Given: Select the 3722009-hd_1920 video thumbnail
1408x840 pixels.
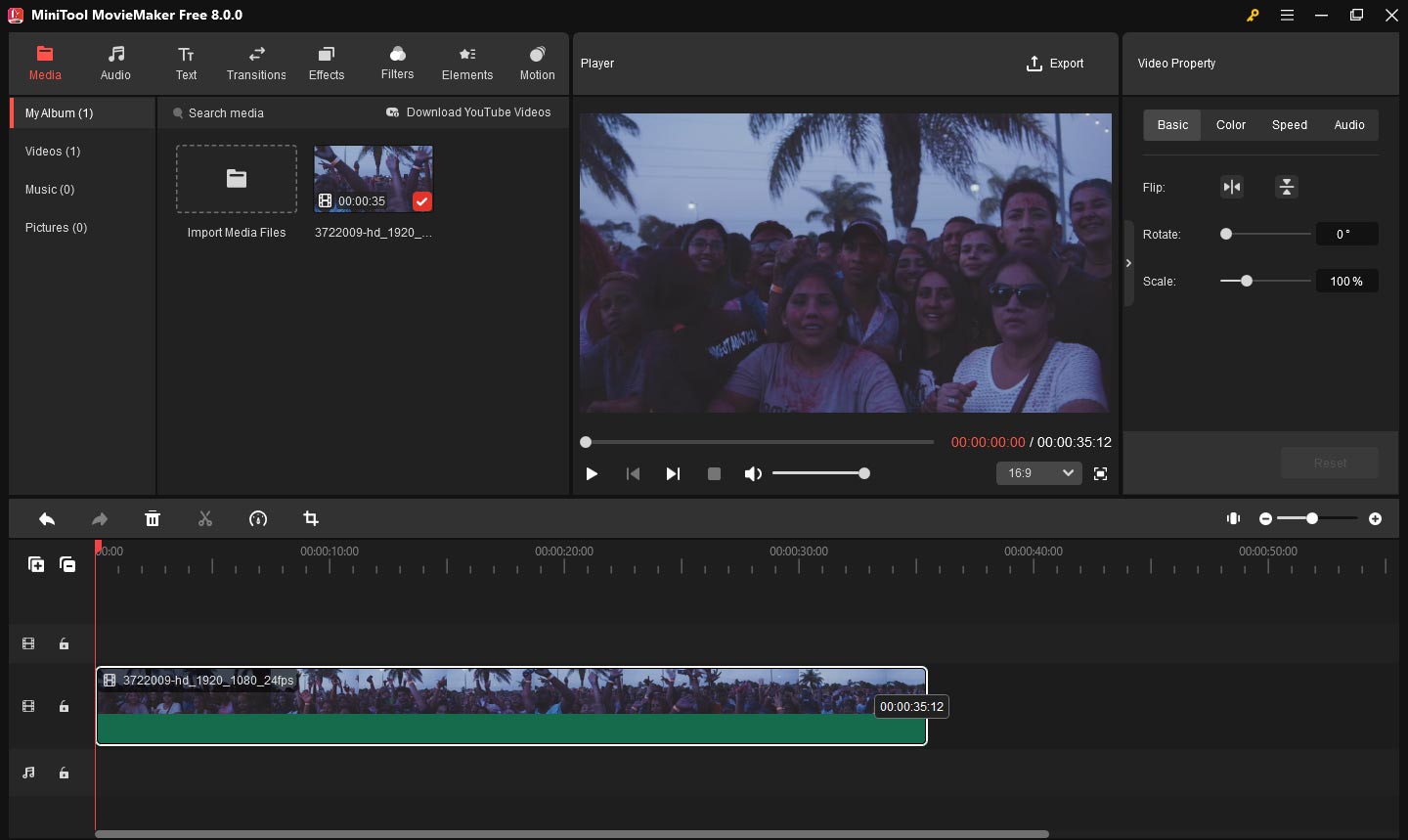Looking at the screenshot, I should (374, 179).
